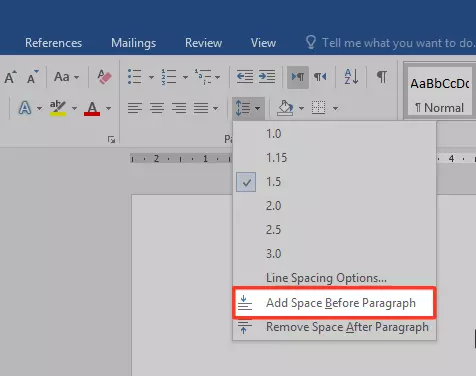Apply bulleted list formatting
The image size is (476, 376).
pos(135,77)
